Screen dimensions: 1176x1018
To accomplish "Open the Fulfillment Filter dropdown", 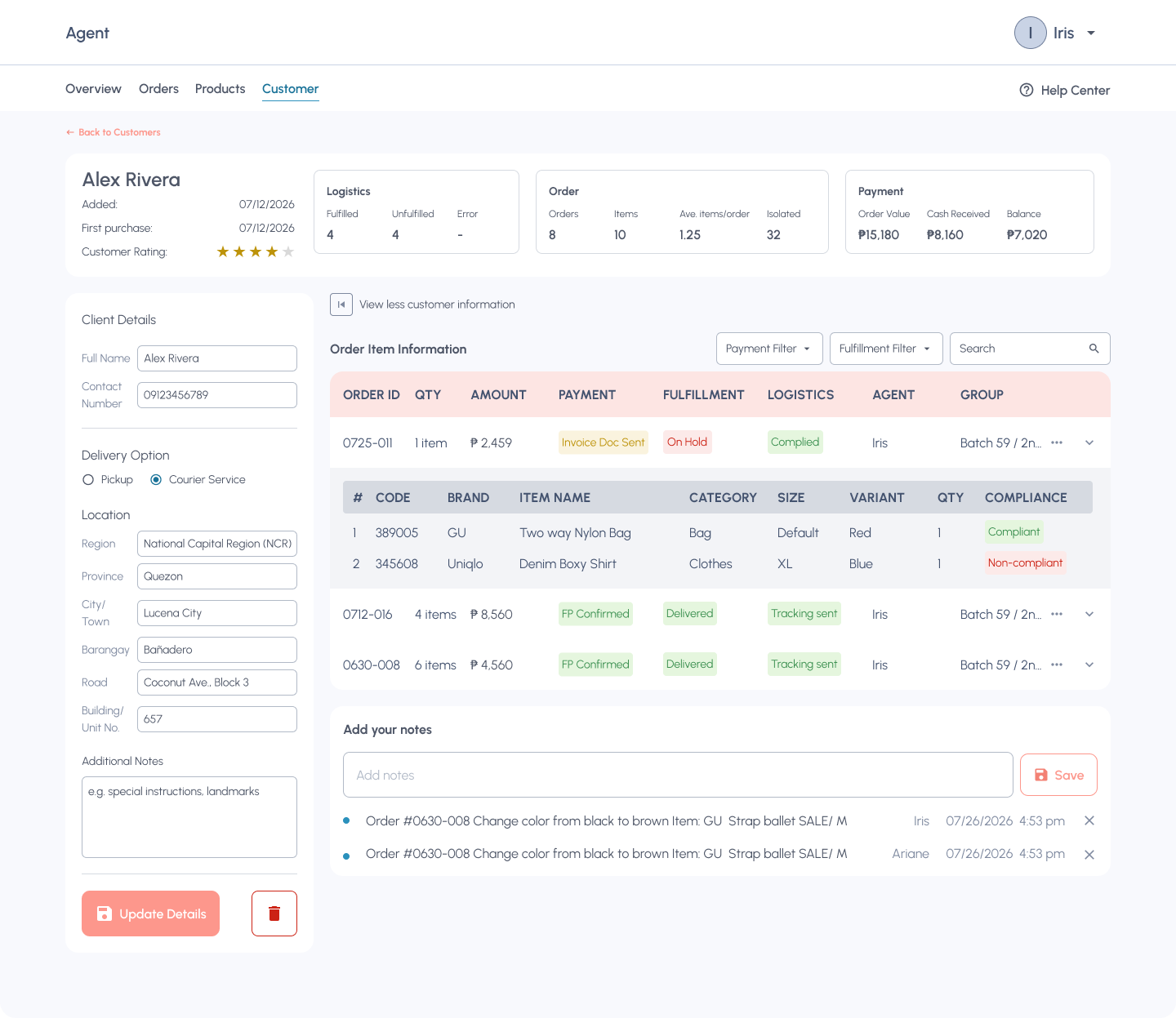I will (x=886, y=349).
